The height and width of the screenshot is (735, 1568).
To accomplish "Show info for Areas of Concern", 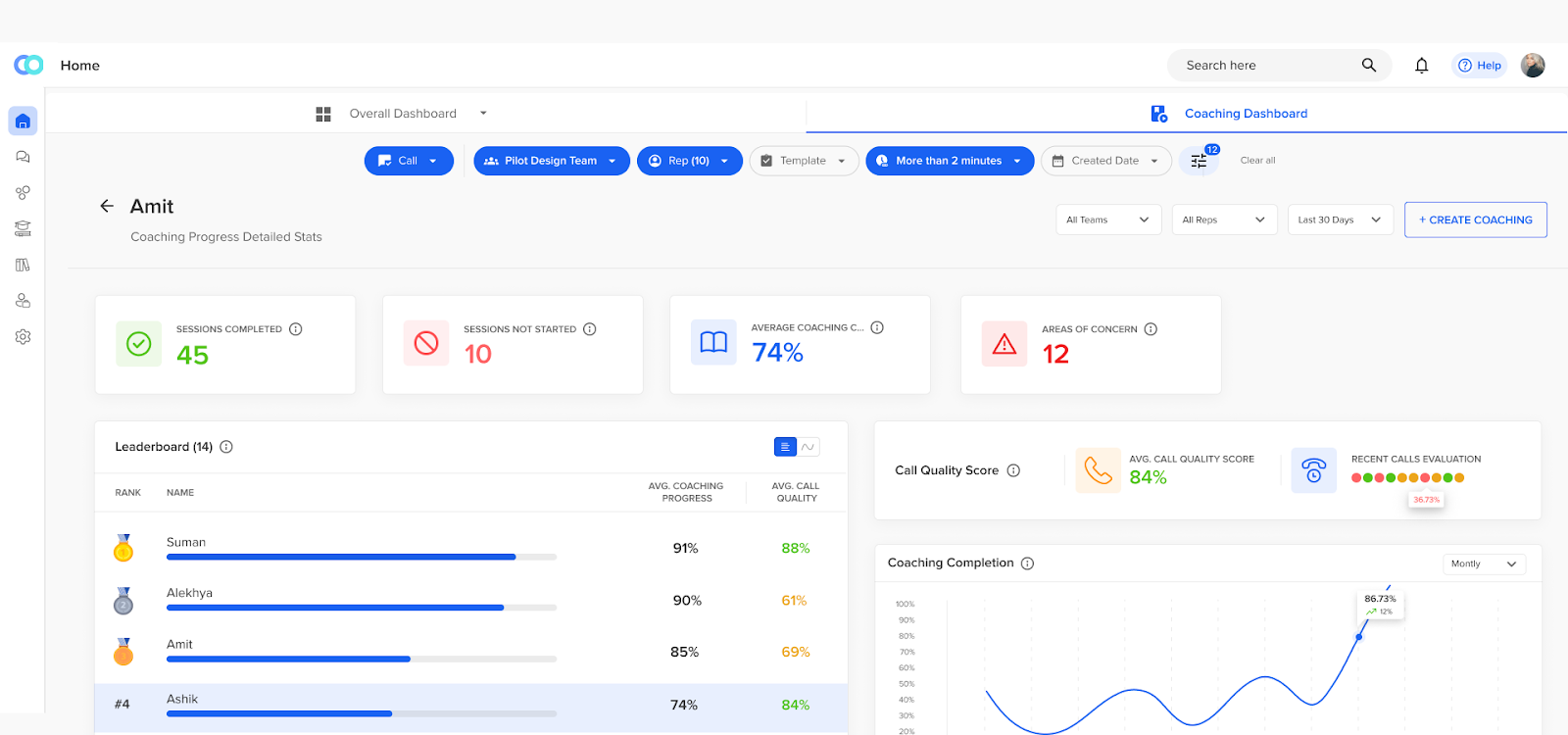I will pyautogui.click(x=1151, y=329).
